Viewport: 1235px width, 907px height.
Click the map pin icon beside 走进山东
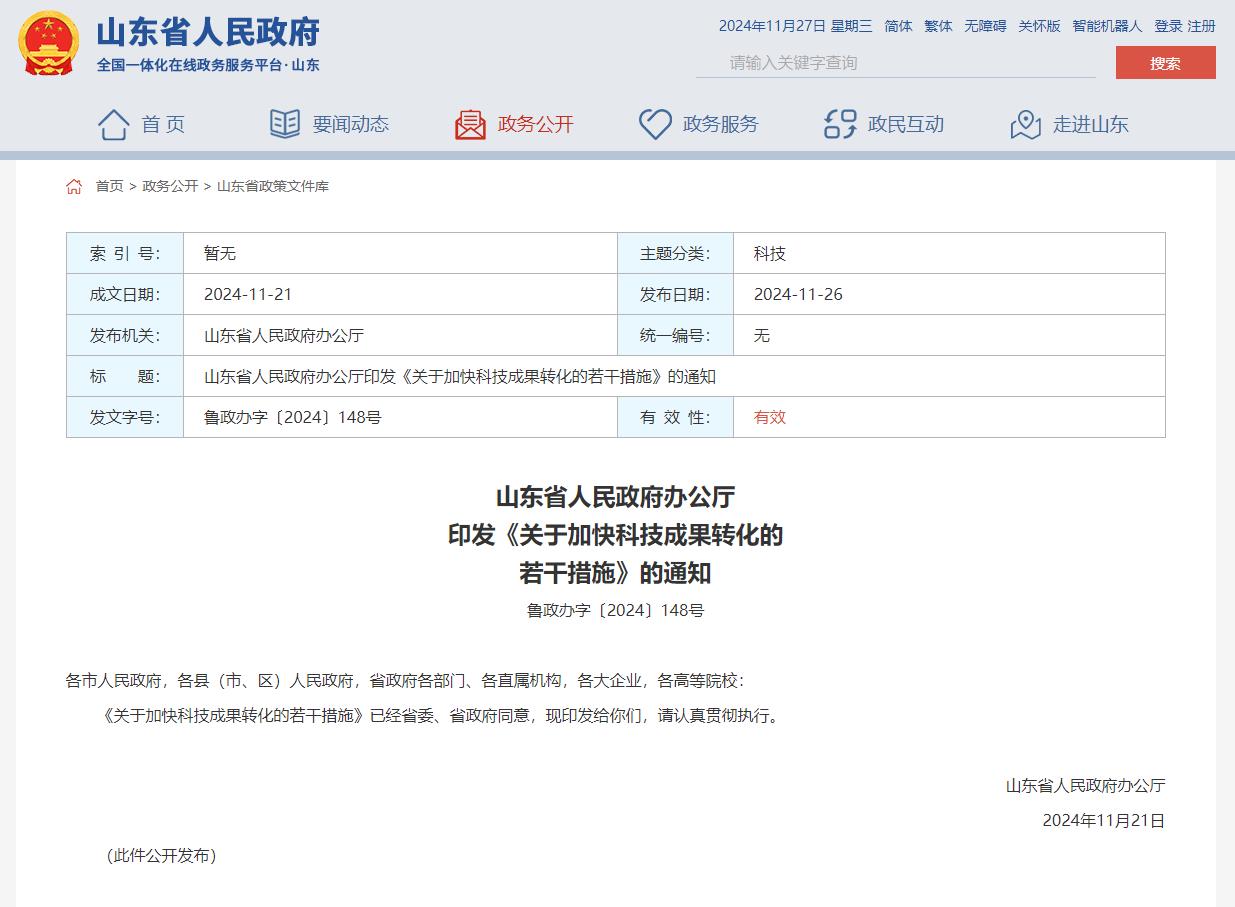pos(1026,124)
